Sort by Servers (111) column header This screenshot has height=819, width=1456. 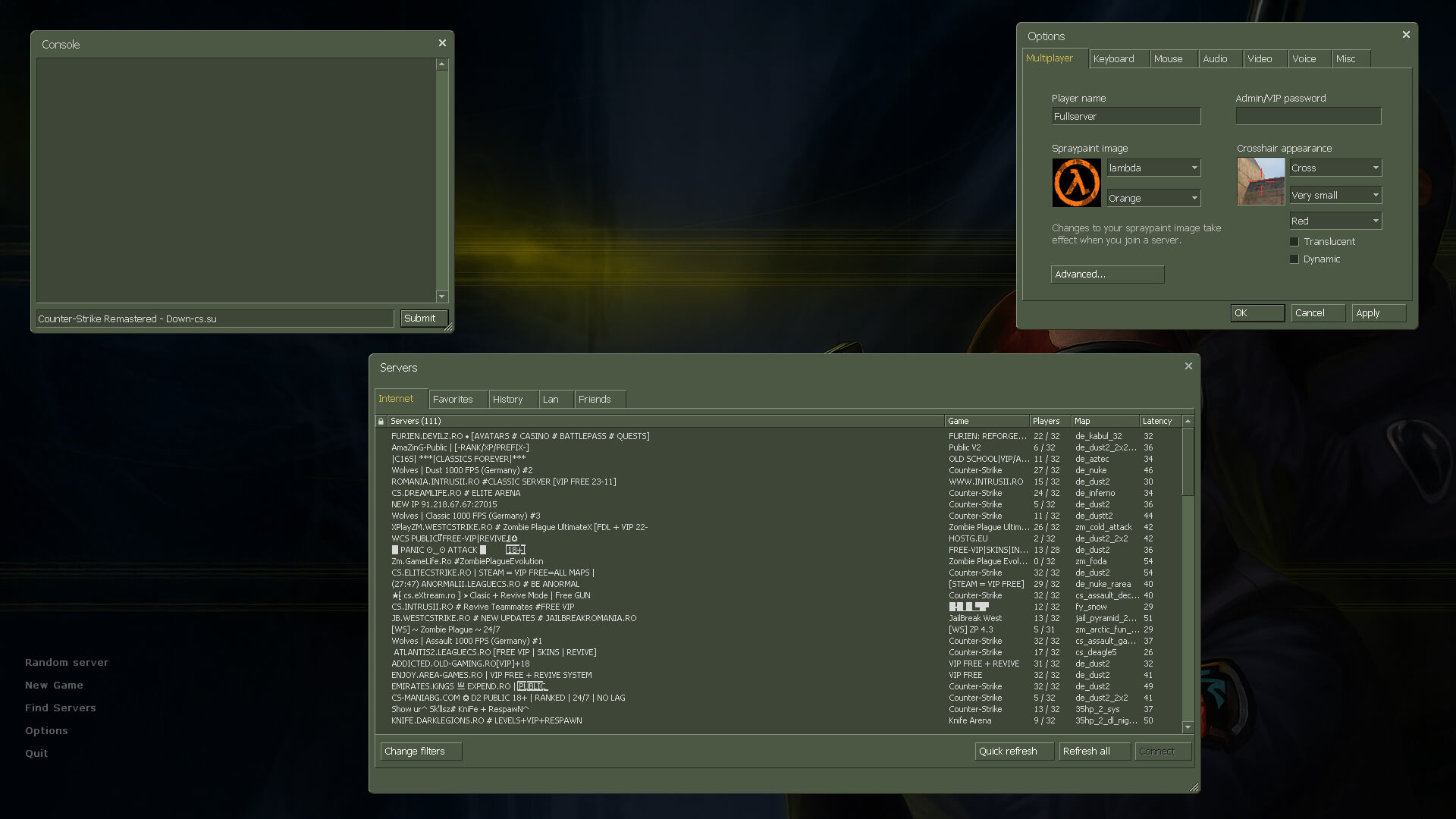pos(666,421)
